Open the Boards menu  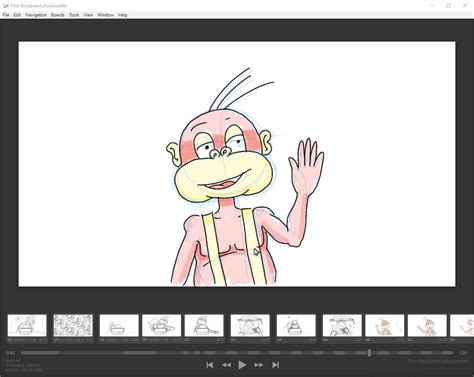click(x=58, y=15)
